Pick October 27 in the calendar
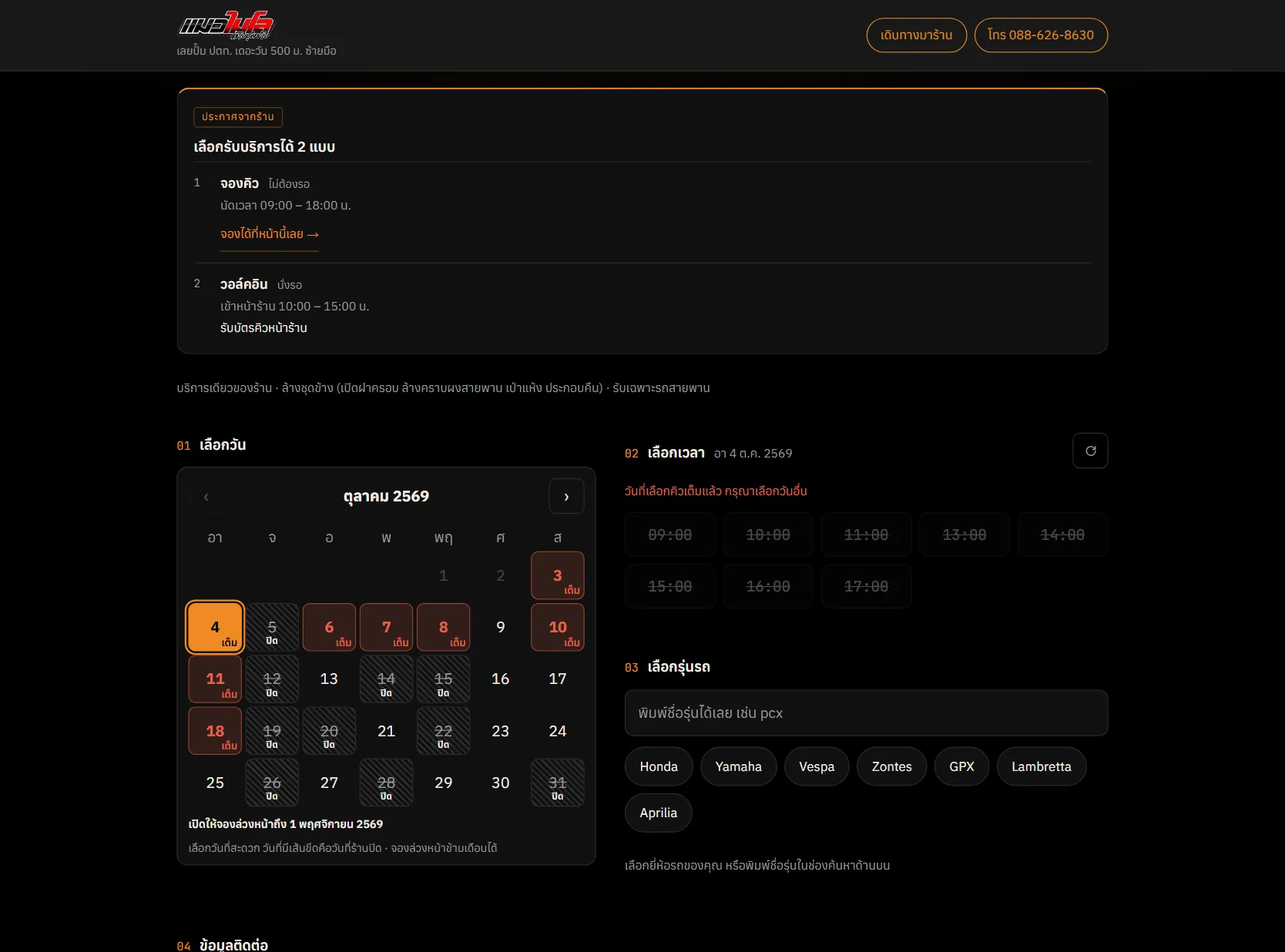This screenshot has height=952, width=1285. [329, 783]
